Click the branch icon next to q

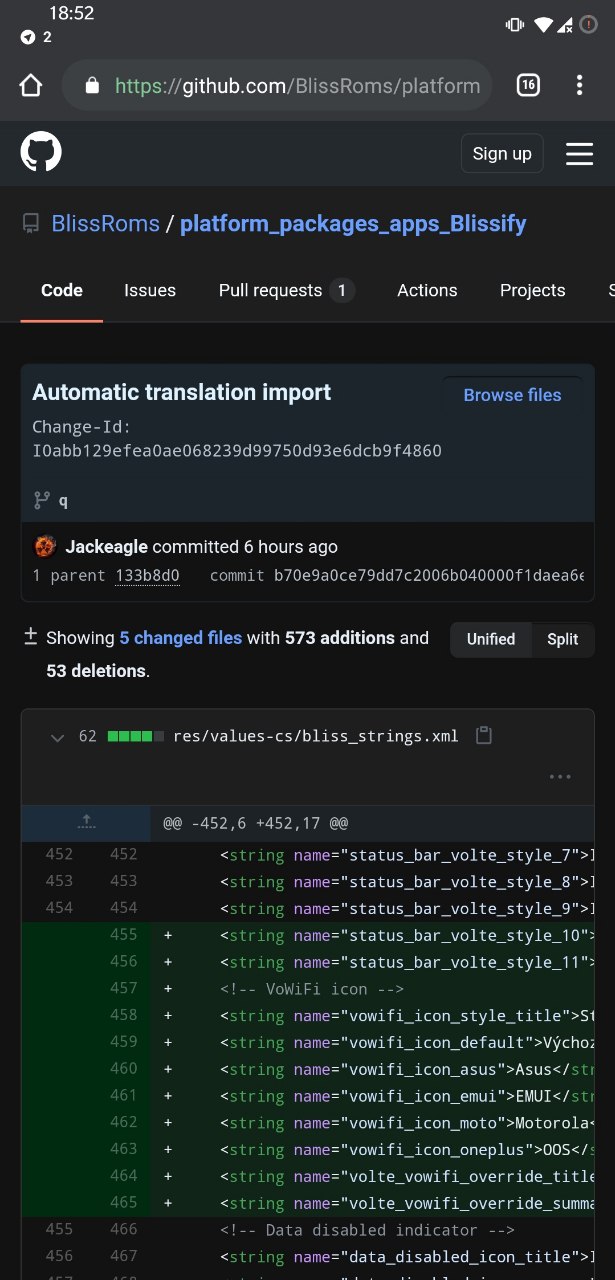click(42, 500)
